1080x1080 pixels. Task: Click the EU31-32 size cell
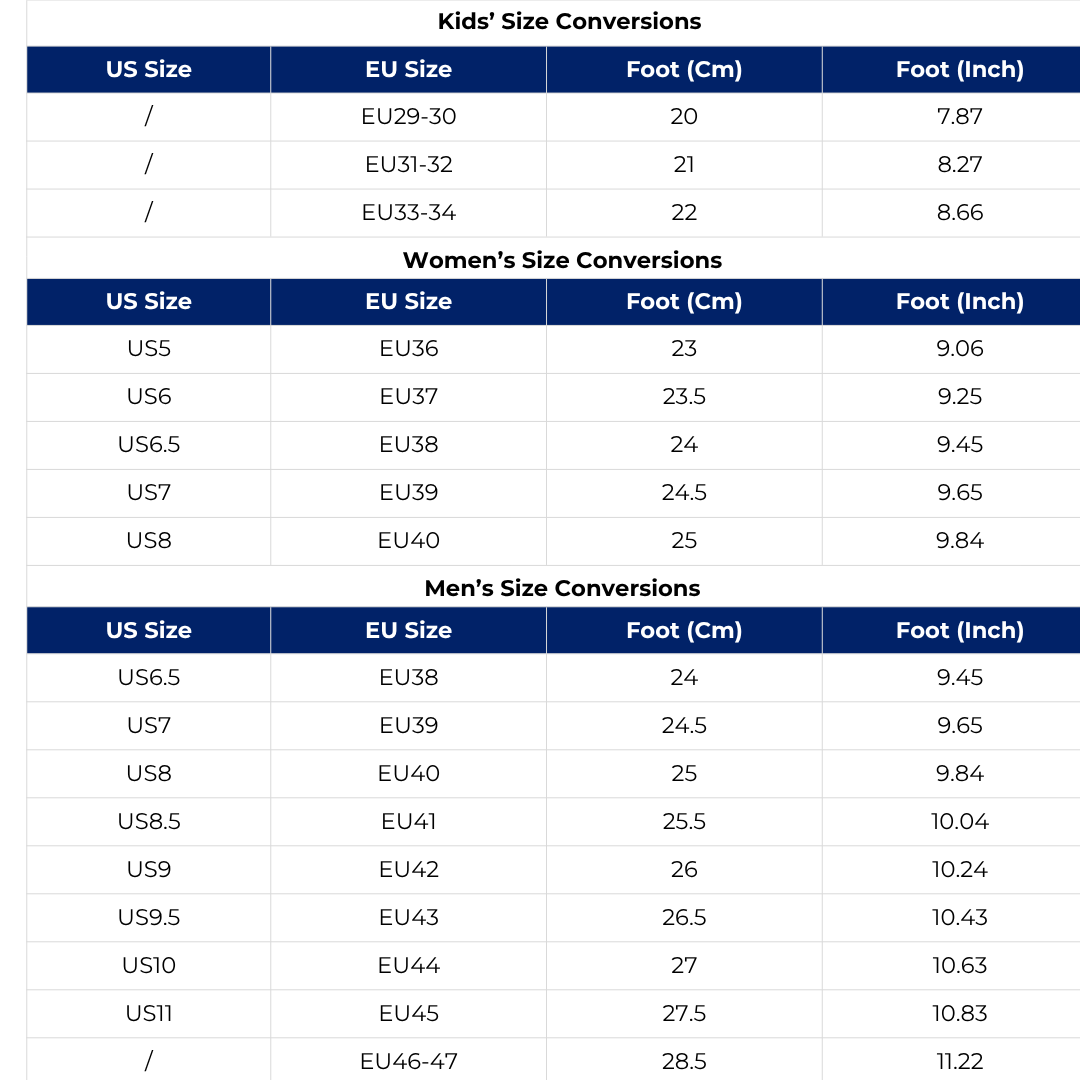point(408,165)
